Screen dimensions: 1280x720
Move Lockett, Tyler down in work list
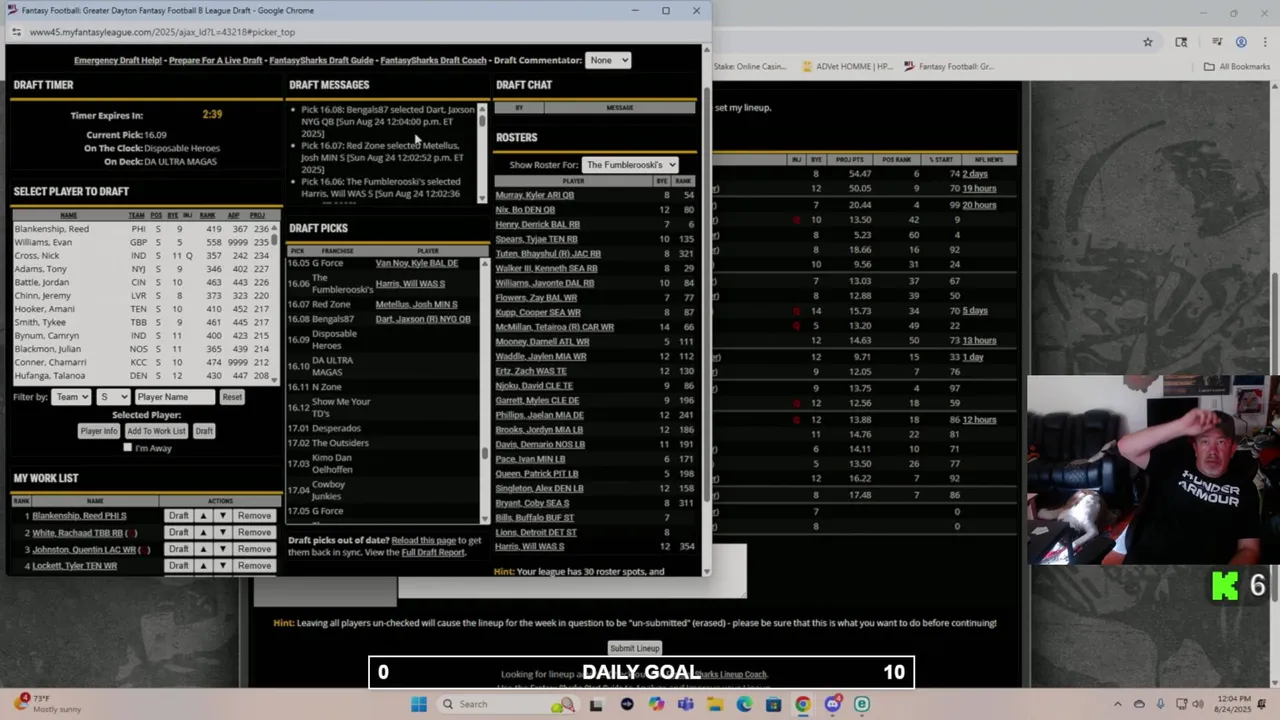[x=222, y=566]
